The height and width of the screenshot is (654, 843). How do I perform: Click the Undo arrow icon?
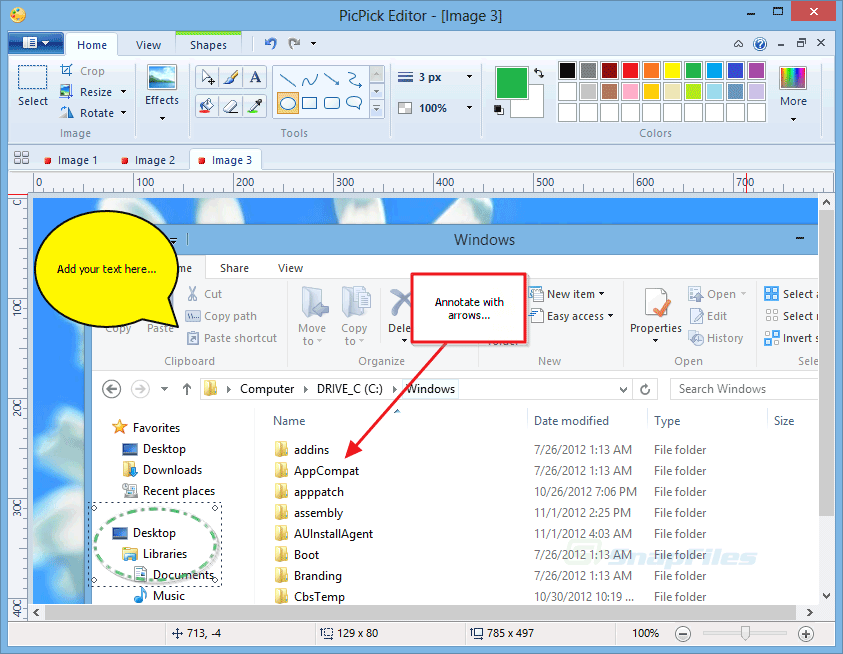click(271, 43)
